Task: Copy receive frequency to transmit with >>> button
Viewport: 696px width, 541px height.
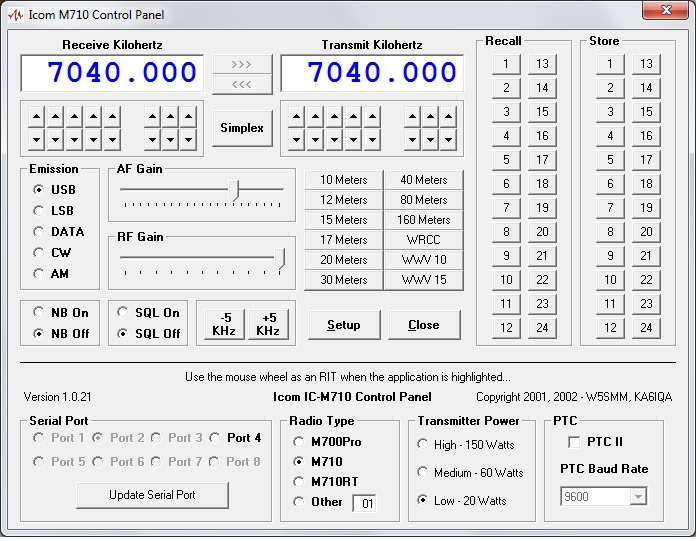Action: [x=242, y=65]
